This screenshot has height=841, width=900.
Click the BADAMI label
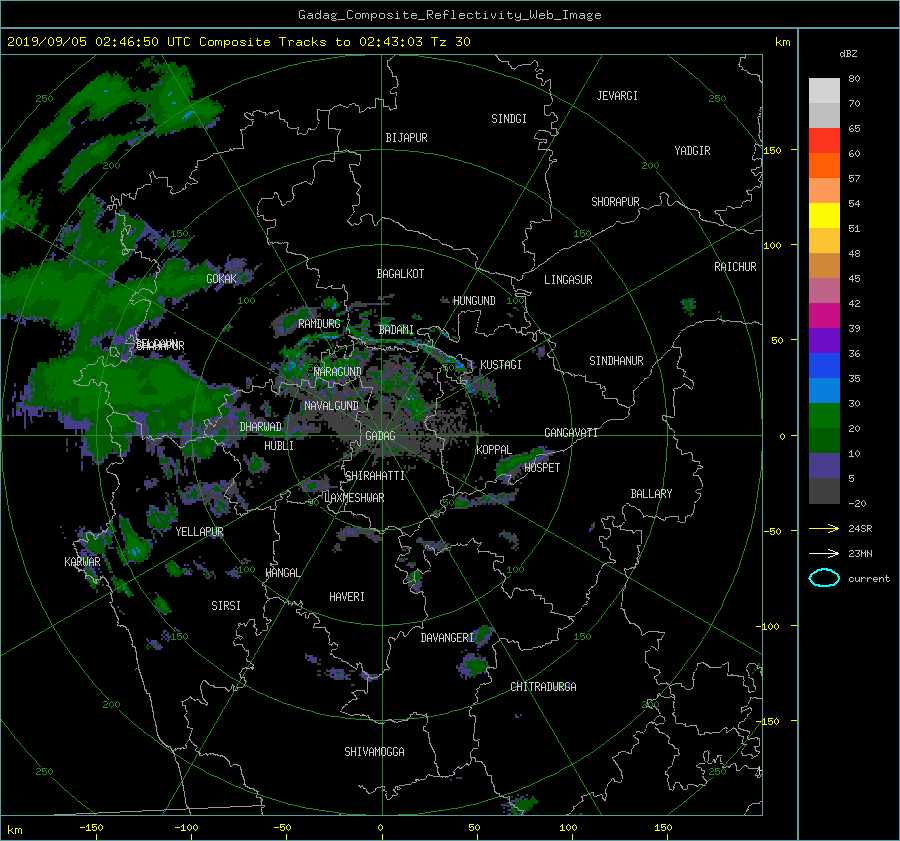tap(396, 330)
